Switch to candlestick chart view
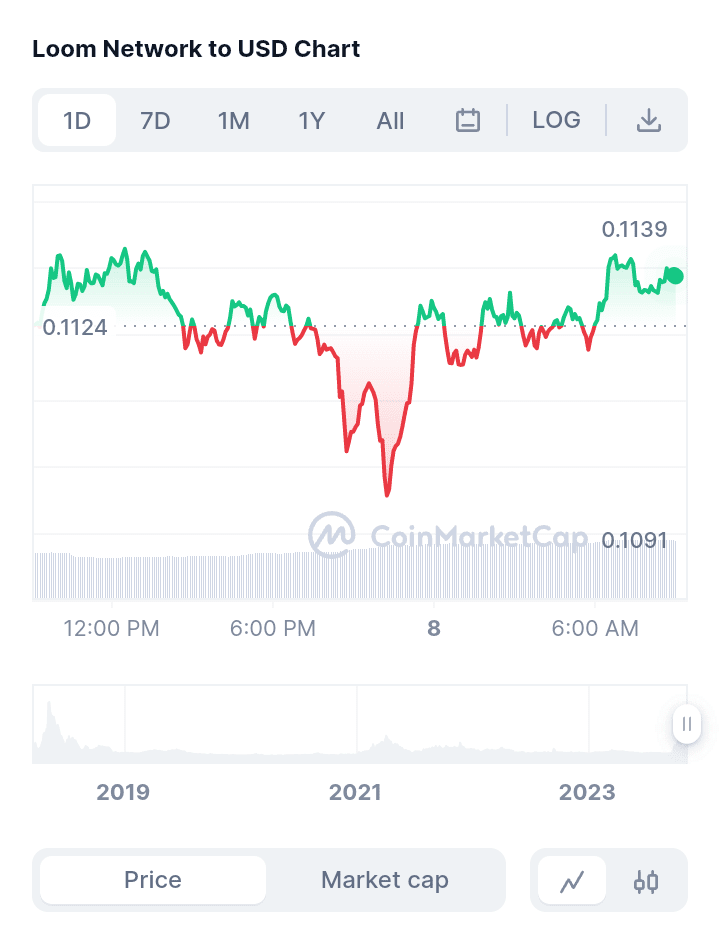Image resolution: width=719 pixels, height=943 pixels. click(x=646, y=880)
